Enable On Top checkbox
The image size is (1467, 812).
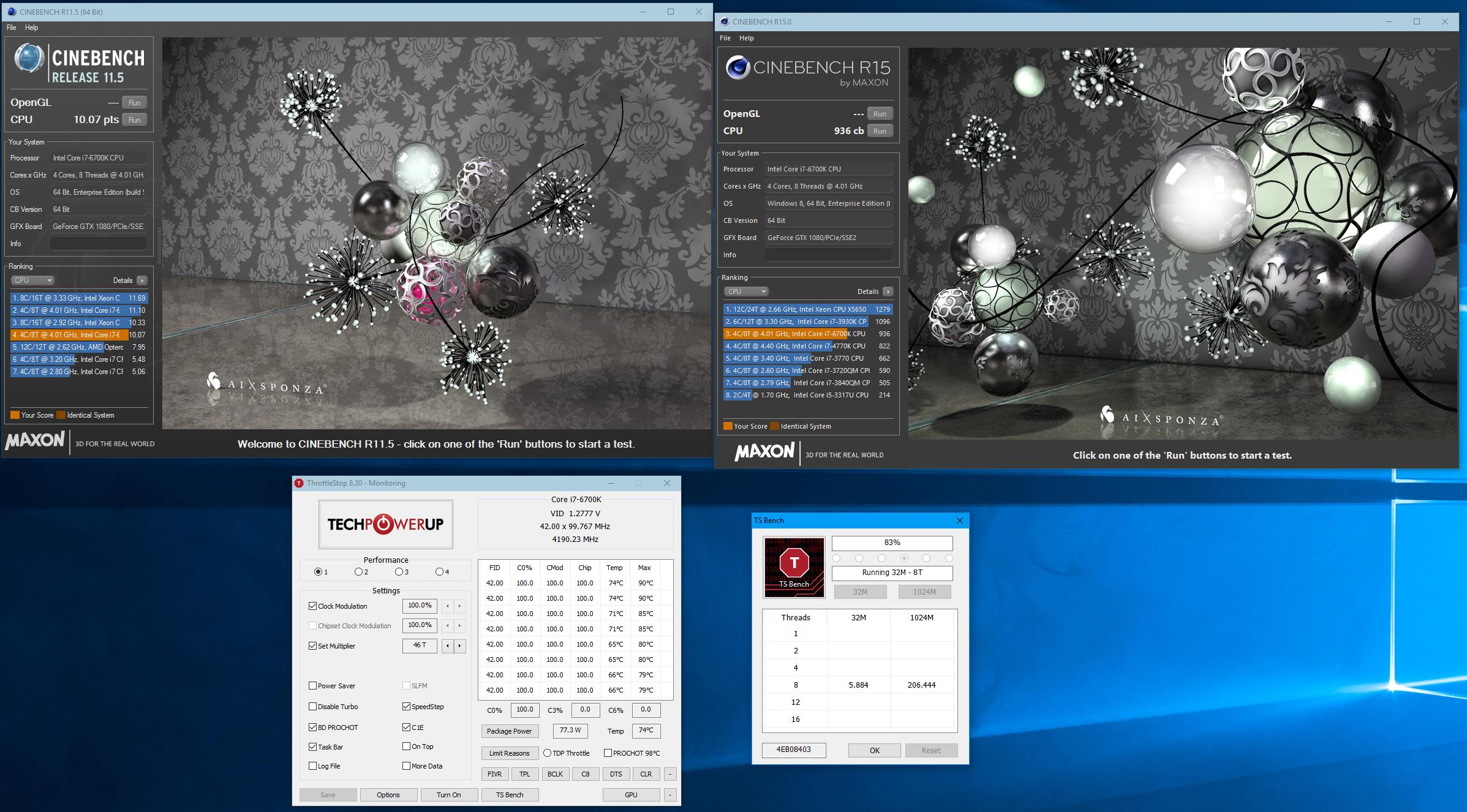point(406,746)
